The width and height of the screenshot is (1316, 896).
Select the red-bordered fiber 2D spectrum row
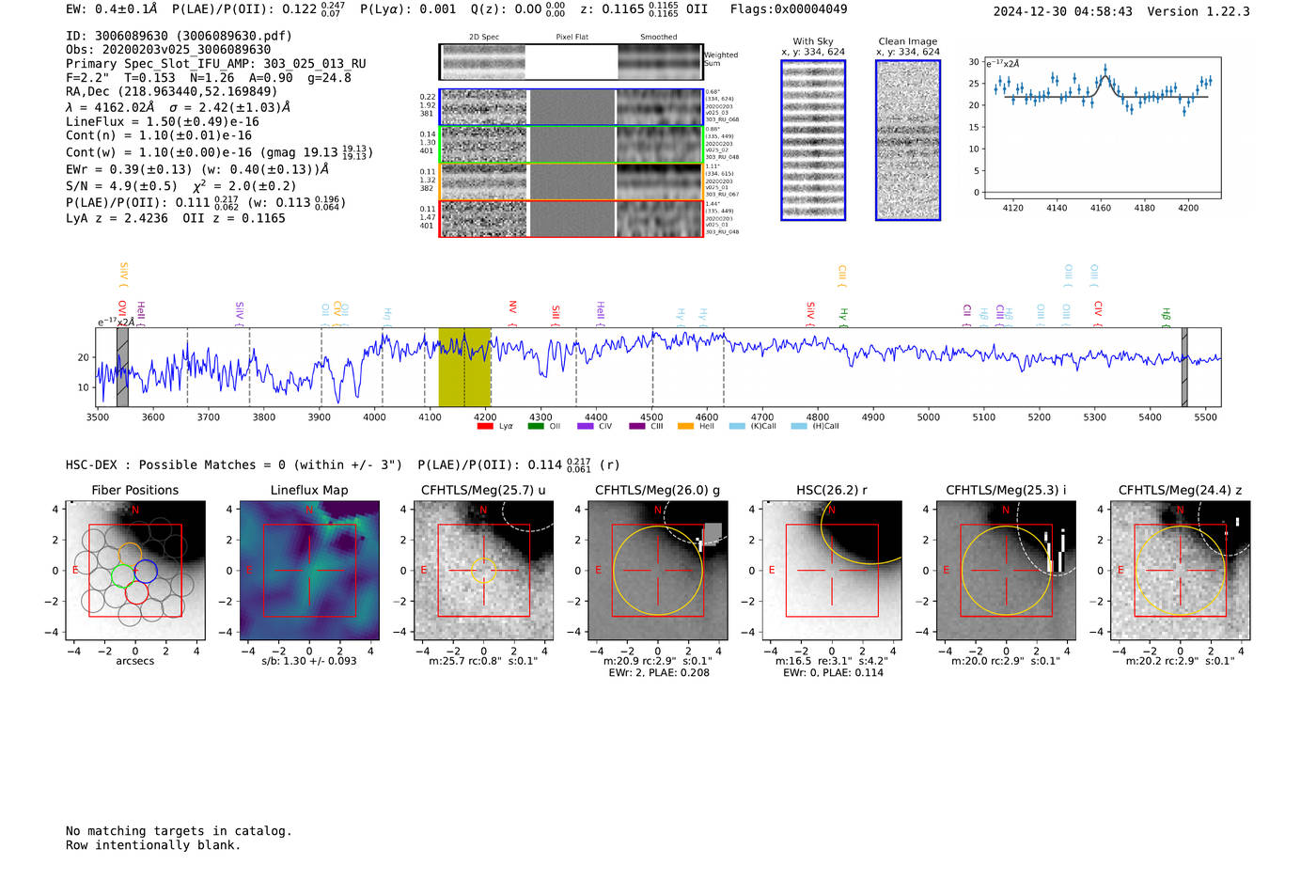tap(572, 218)
